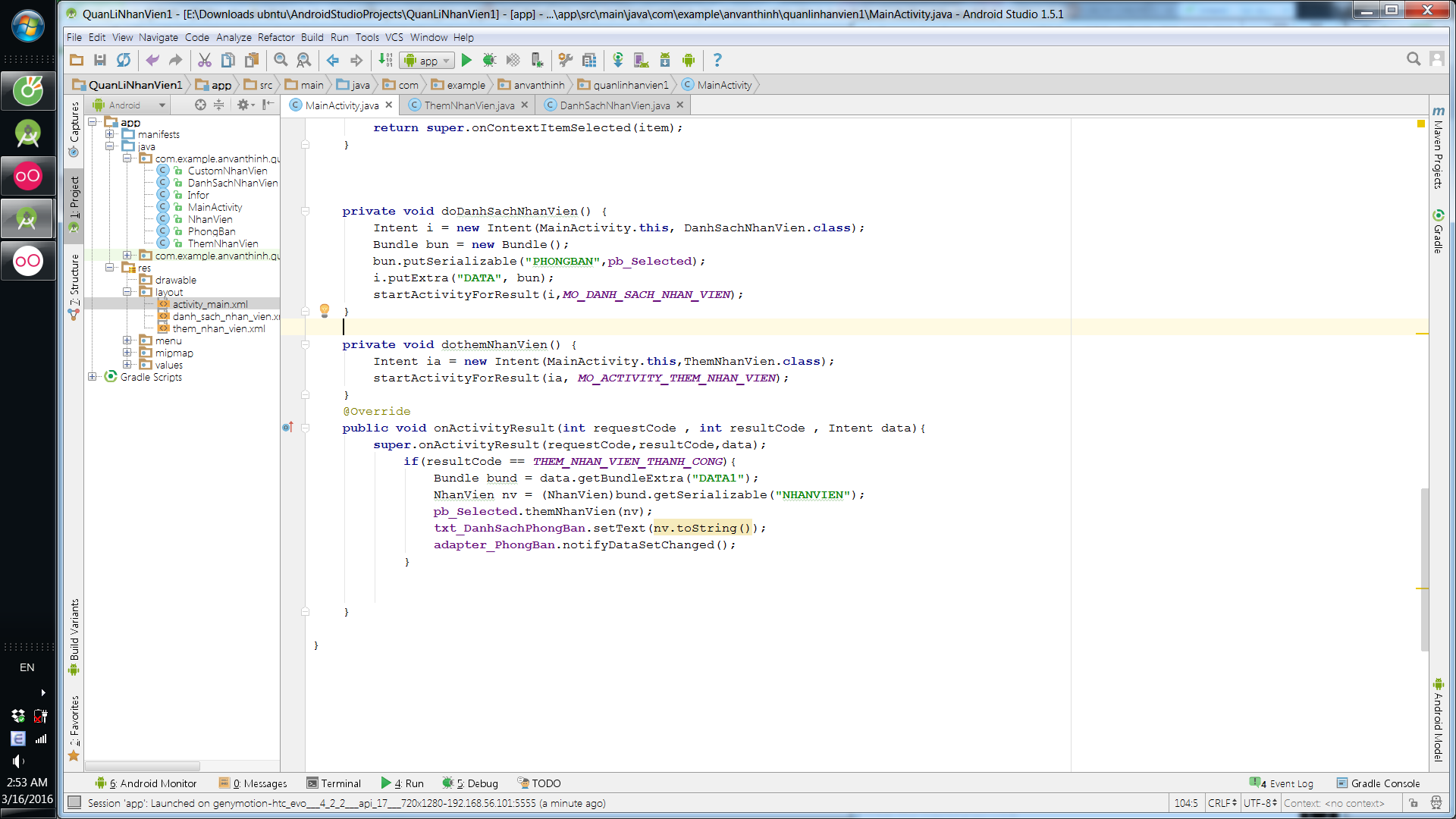Run the app with green play button

(466, 60)
